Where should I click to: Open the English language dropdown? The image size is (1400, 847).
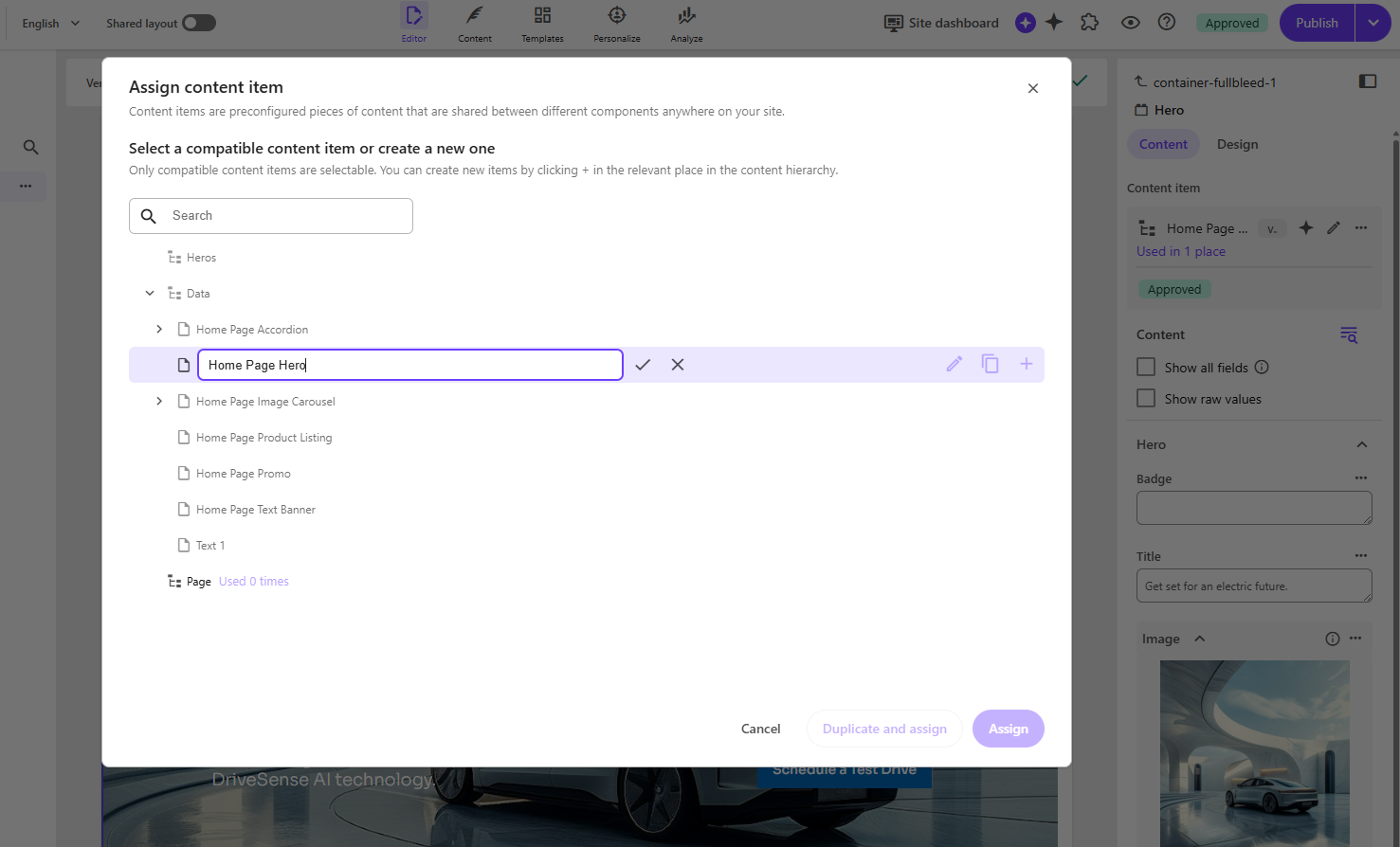pos(49,22)
